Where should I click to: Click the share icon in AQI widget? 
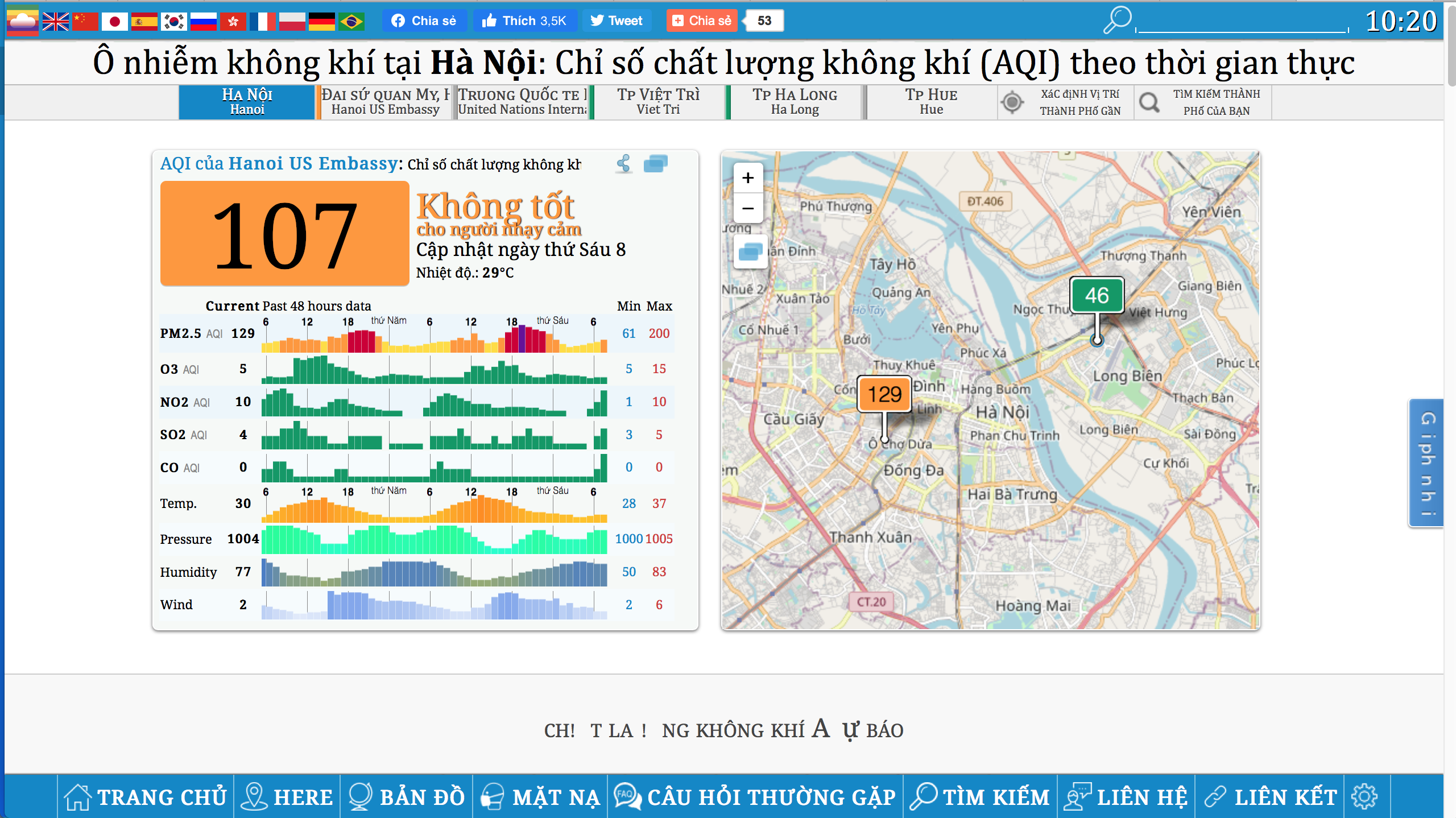click(624, 164)
